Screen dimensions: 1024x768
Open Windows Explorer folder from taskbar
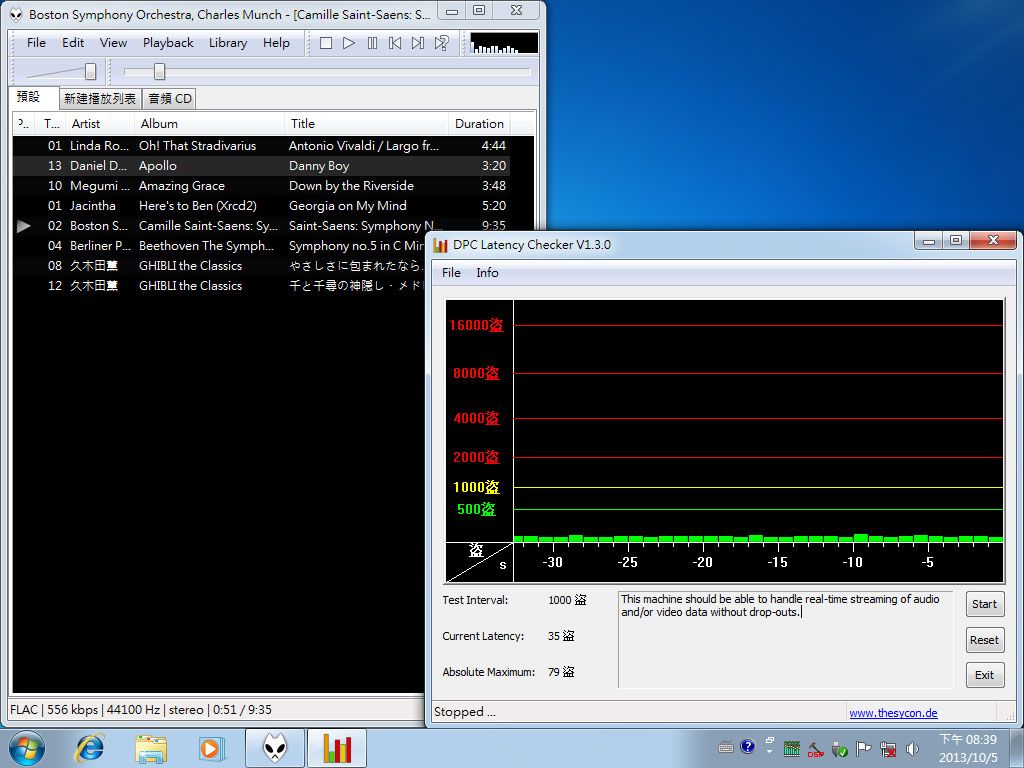(x=151, y=748)
